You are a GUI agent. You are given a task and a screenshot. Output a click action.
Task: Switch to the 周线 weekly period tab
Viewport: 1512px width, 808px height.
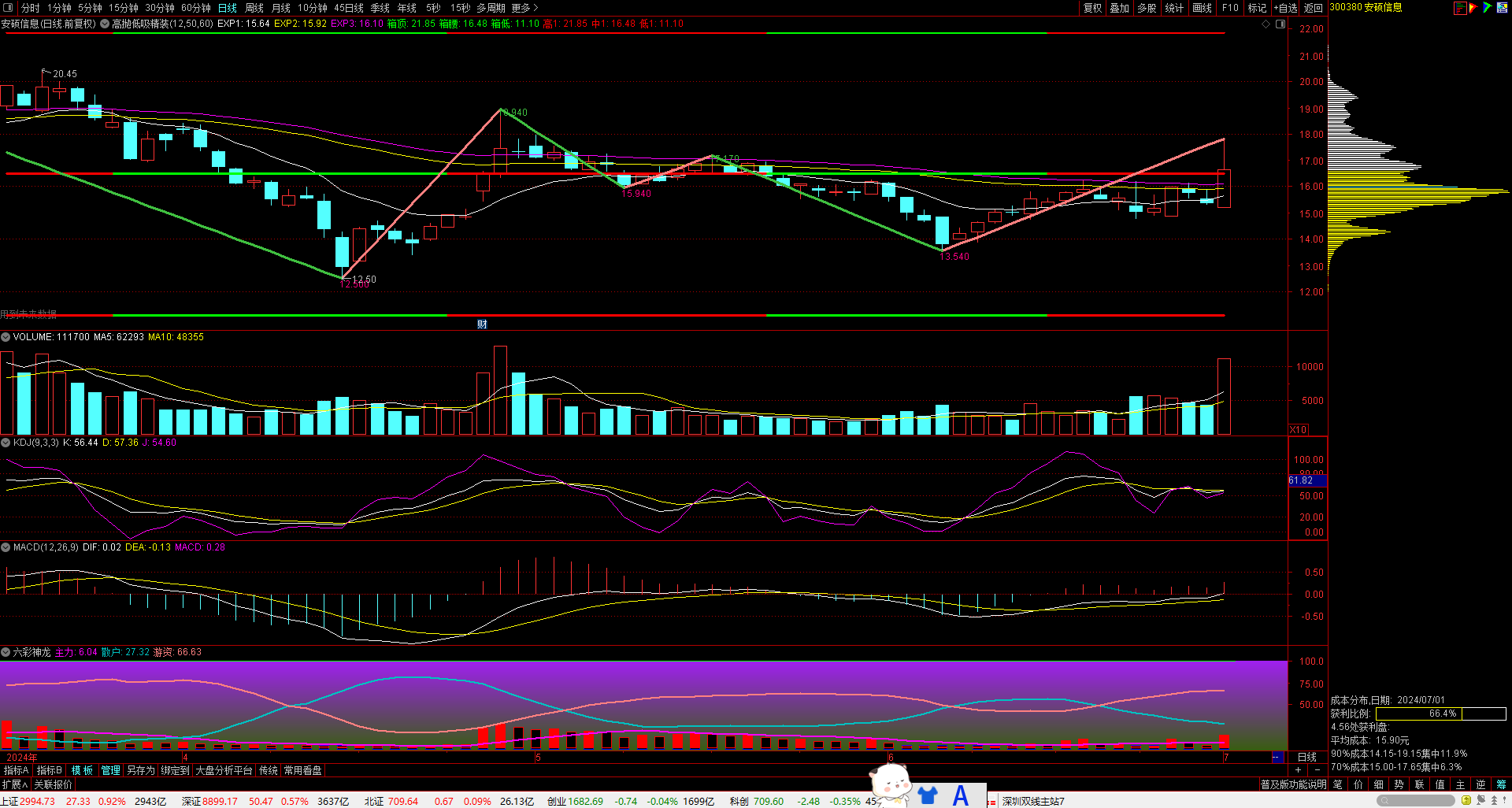[x=254, y=8]
